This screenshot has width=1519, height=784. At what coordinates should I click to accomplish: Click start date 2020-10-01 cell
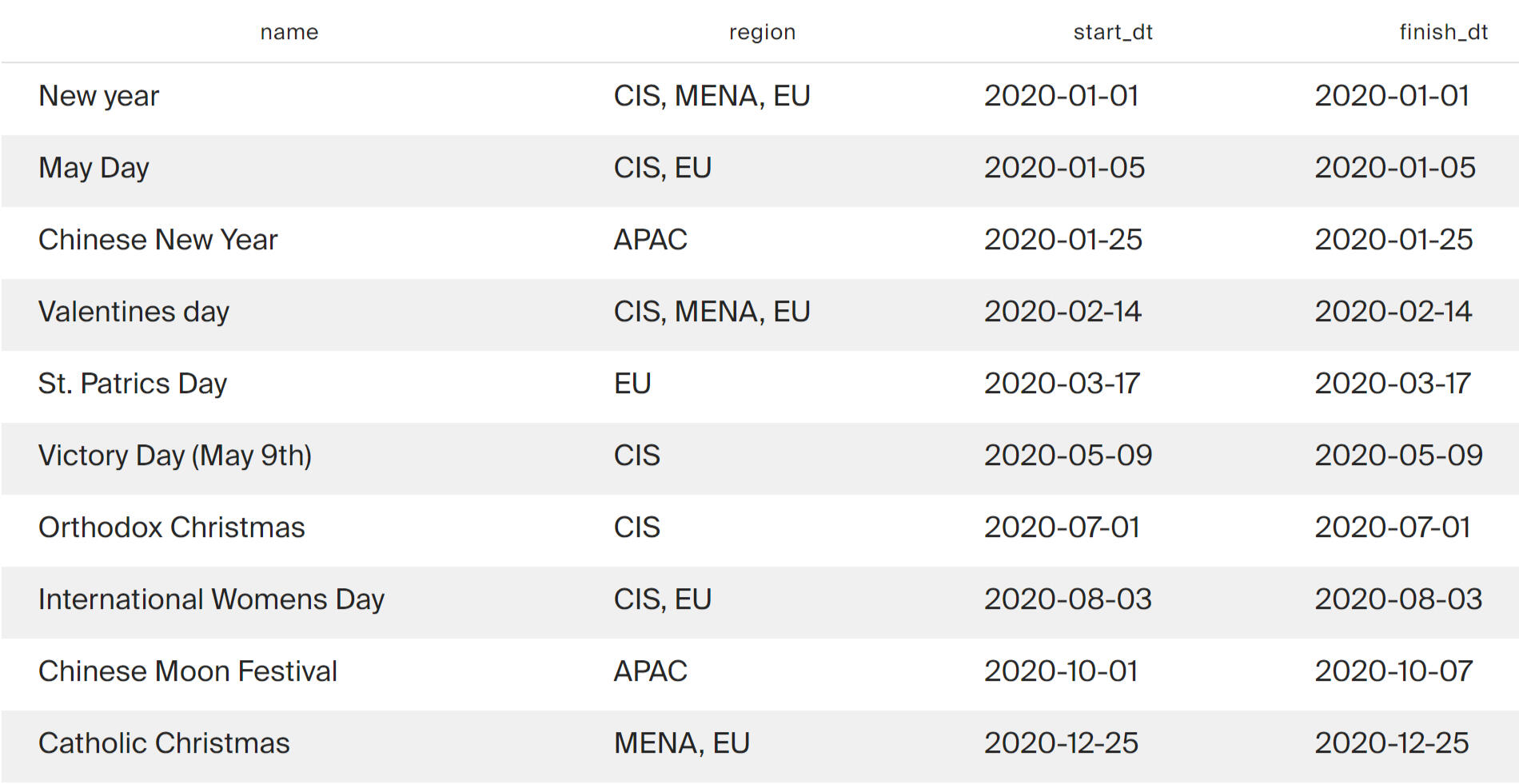coord(1061,671)
